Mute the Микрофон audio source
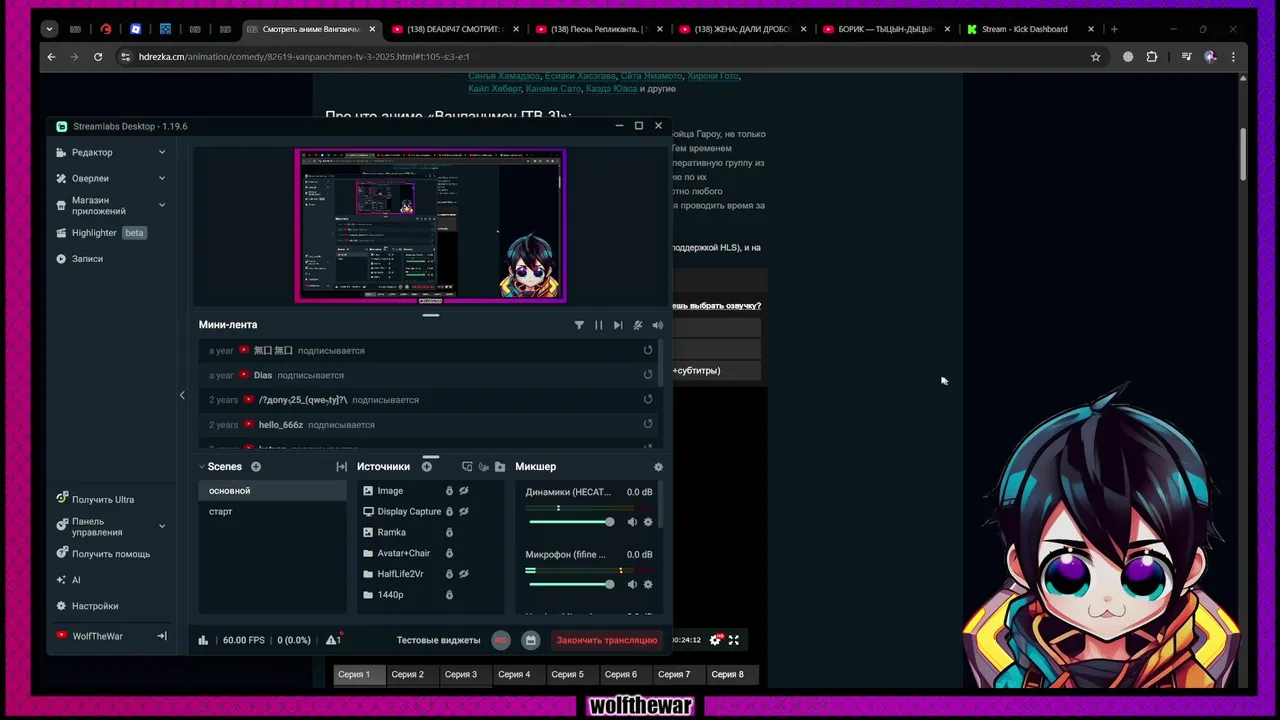Screen dimensions: 1280x720 tap(632, 584)
